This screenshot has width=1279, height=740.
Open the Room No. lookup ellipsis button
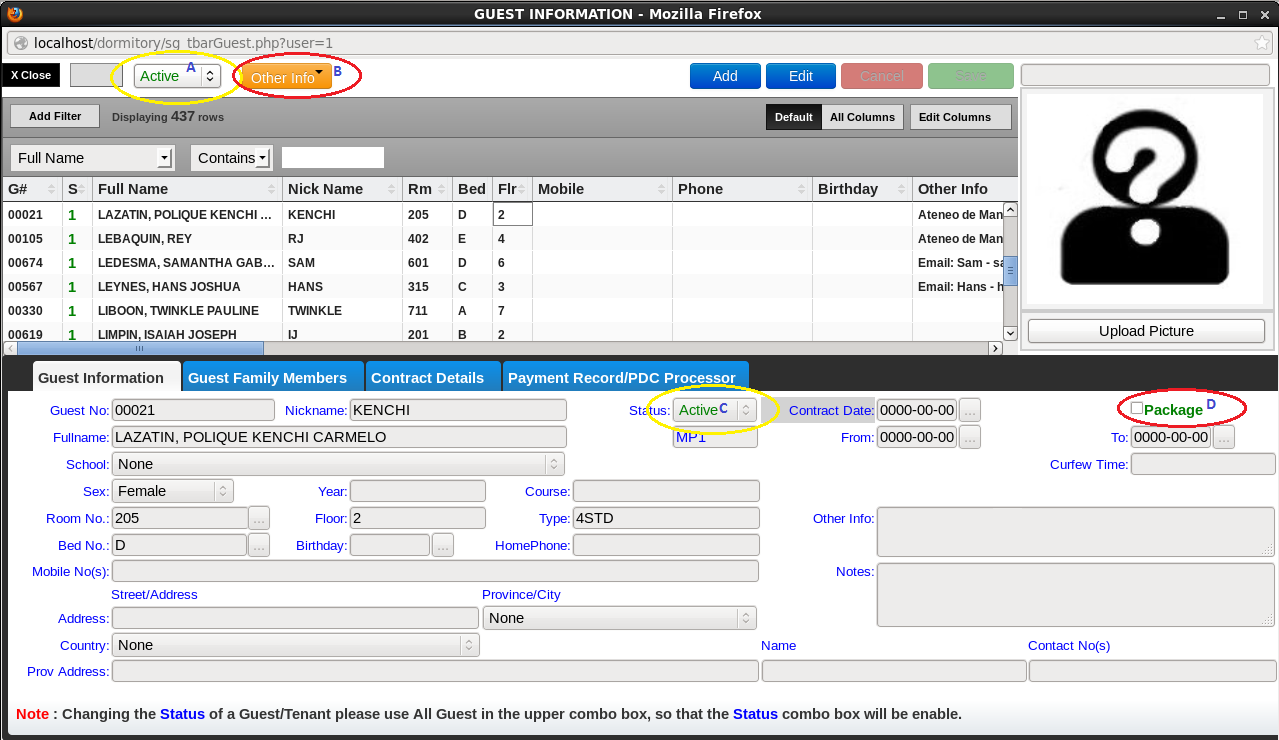click(259, 518)
